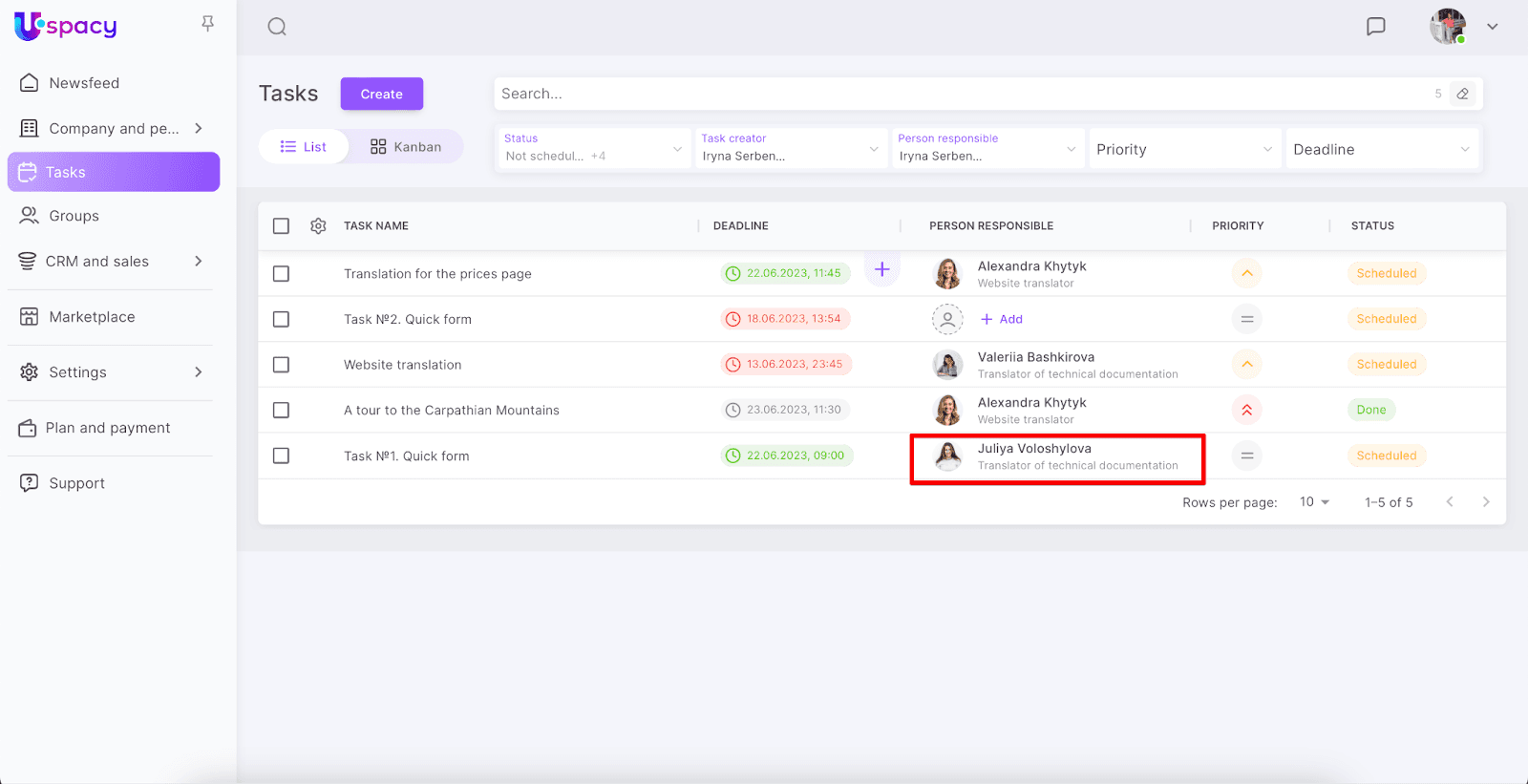Screen dimensions: 1528x784
Task: Open table column settings gear icon
Action: (318, 226)
